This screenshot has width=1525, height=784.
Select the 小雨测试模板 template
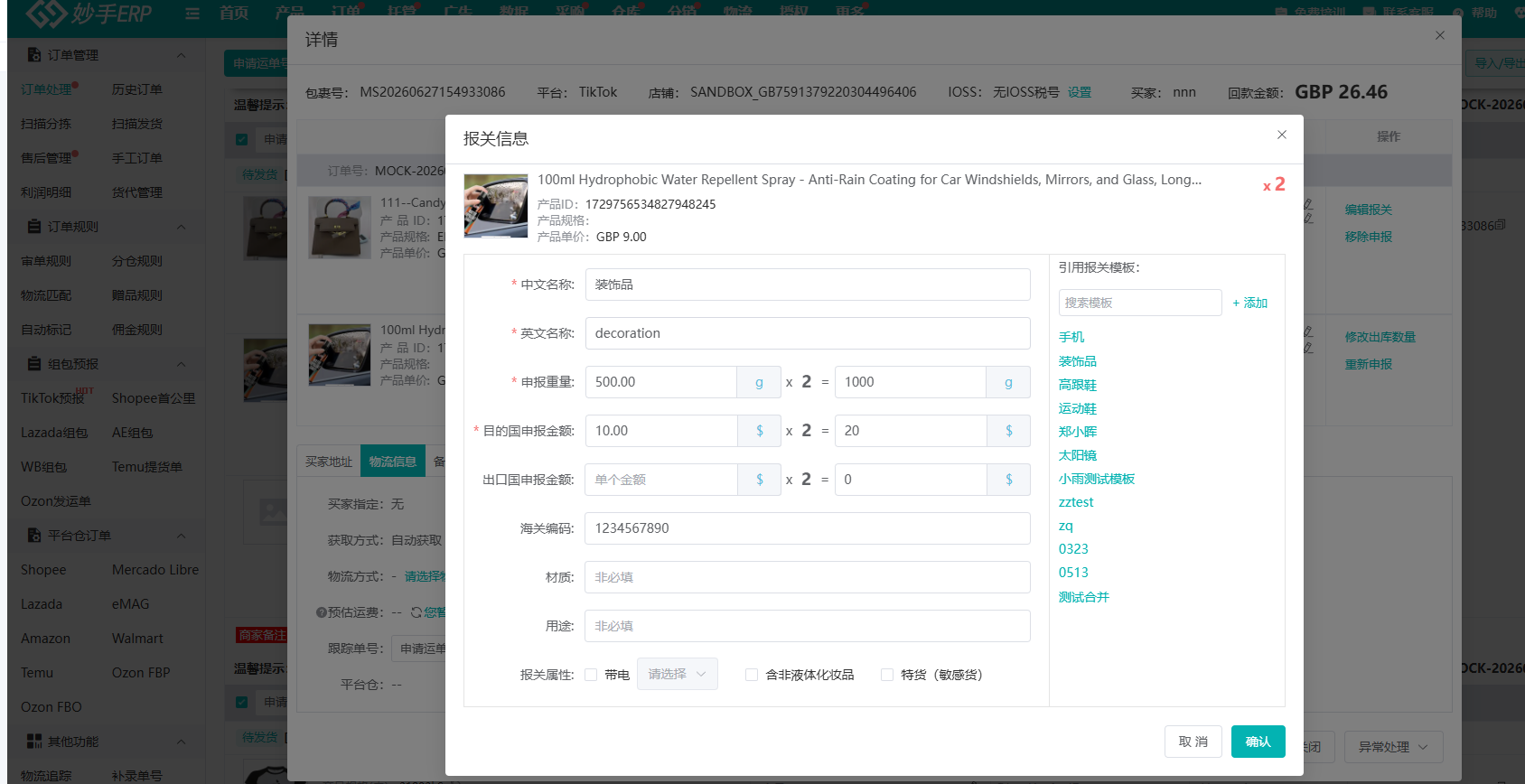[x=1097, y=479]
